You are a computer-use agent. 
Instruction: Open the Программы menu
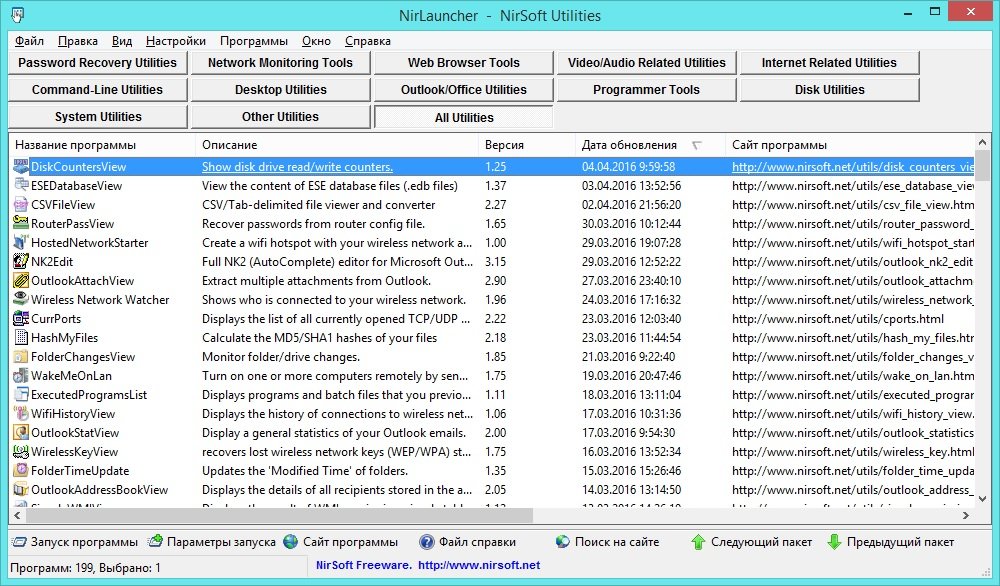pyautogui.click(x=254, y=41)
